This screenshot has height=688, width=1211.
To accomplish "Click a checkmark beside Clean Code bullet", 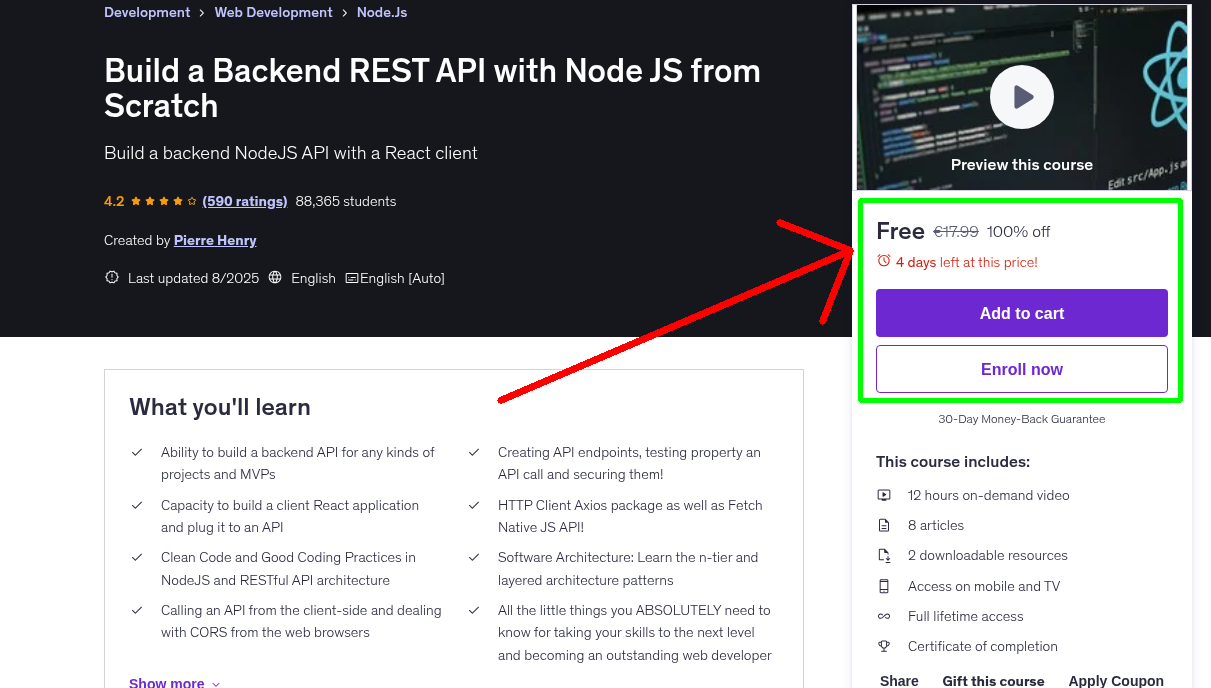I will click(137, 556).
